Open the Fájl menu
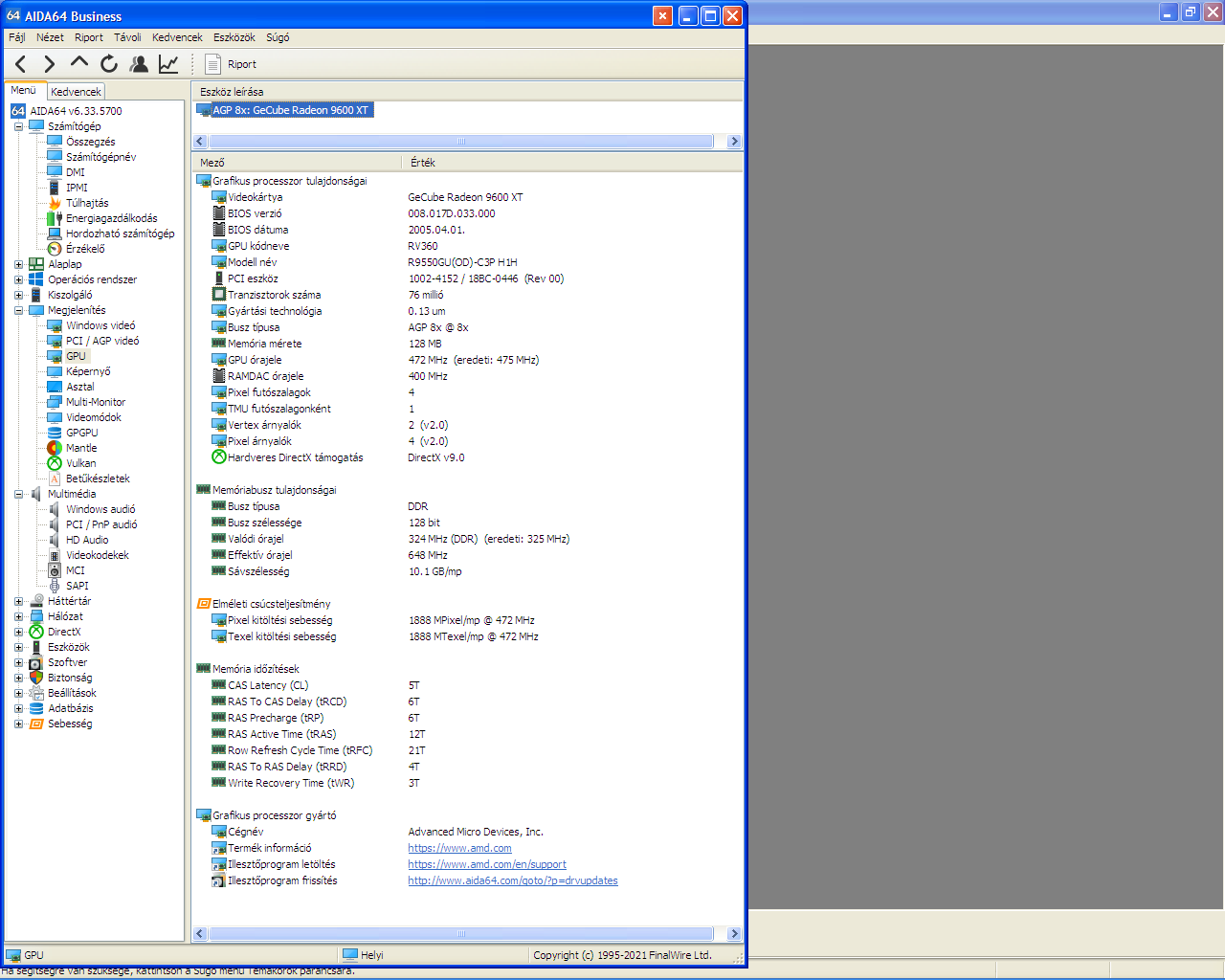 [17, 37]
